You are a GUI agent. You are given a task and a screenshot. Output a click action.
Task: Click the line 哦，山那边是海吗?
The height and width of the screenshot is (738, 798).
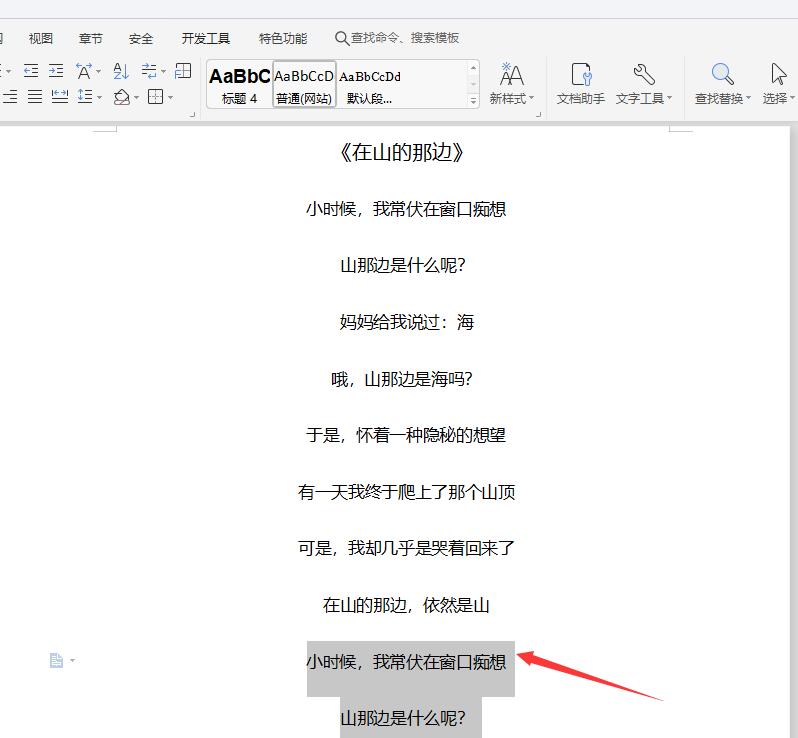tap(402, 379)
